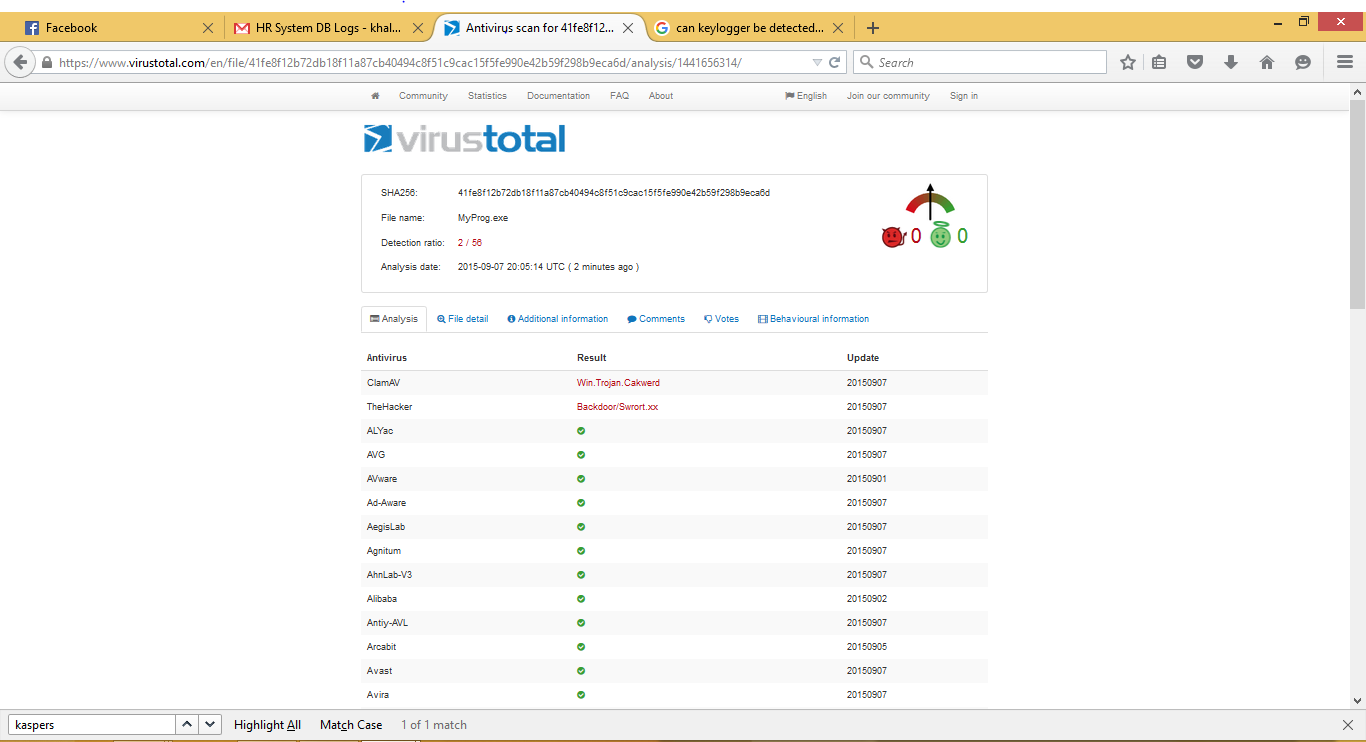1366x742 pixels.
Task: Open Documentation link in navbar
Action: 558,96
